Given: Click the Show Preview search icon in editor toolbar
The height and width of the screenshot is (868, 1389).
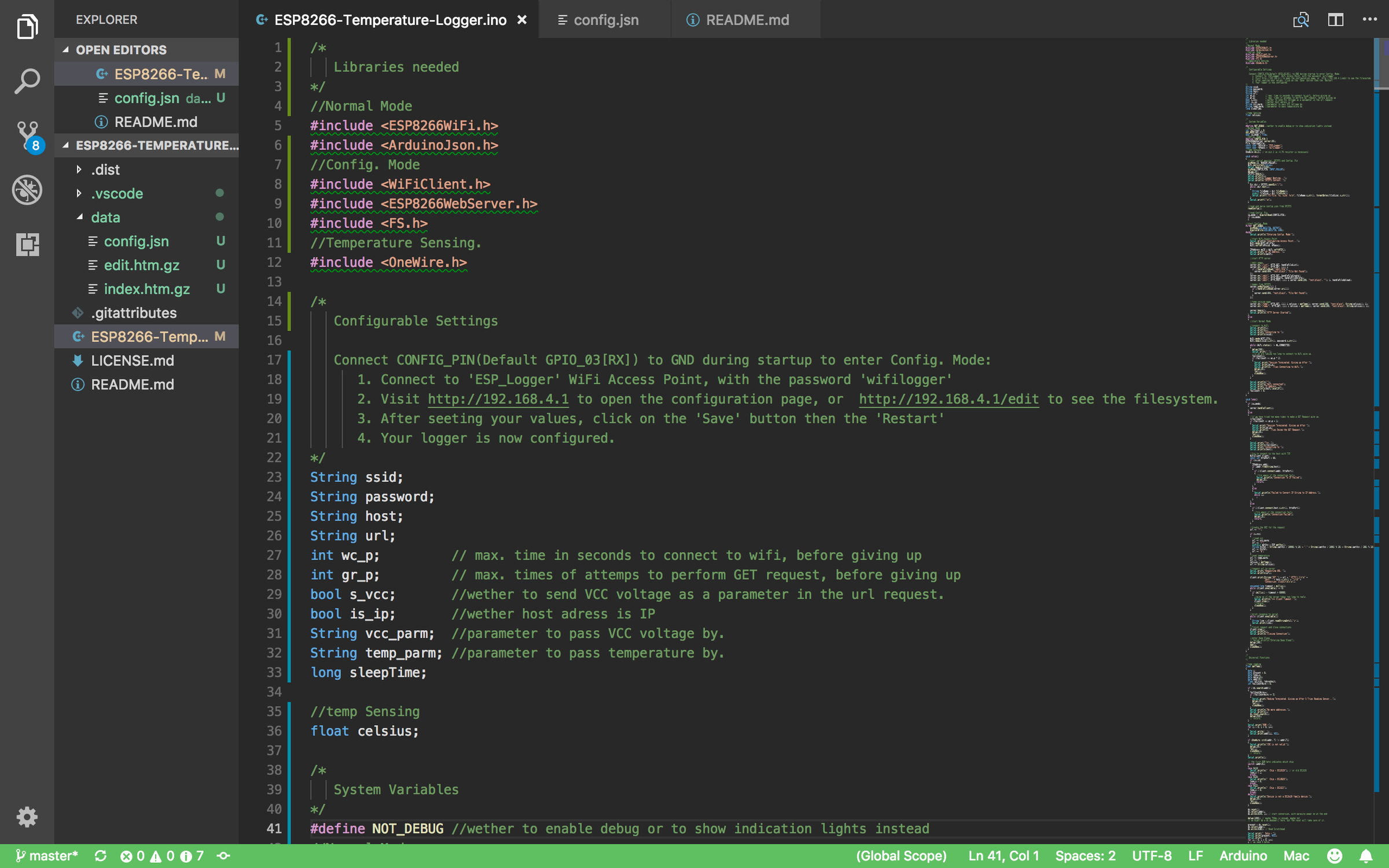Looking at the screenshot, I should (1300, 20).
